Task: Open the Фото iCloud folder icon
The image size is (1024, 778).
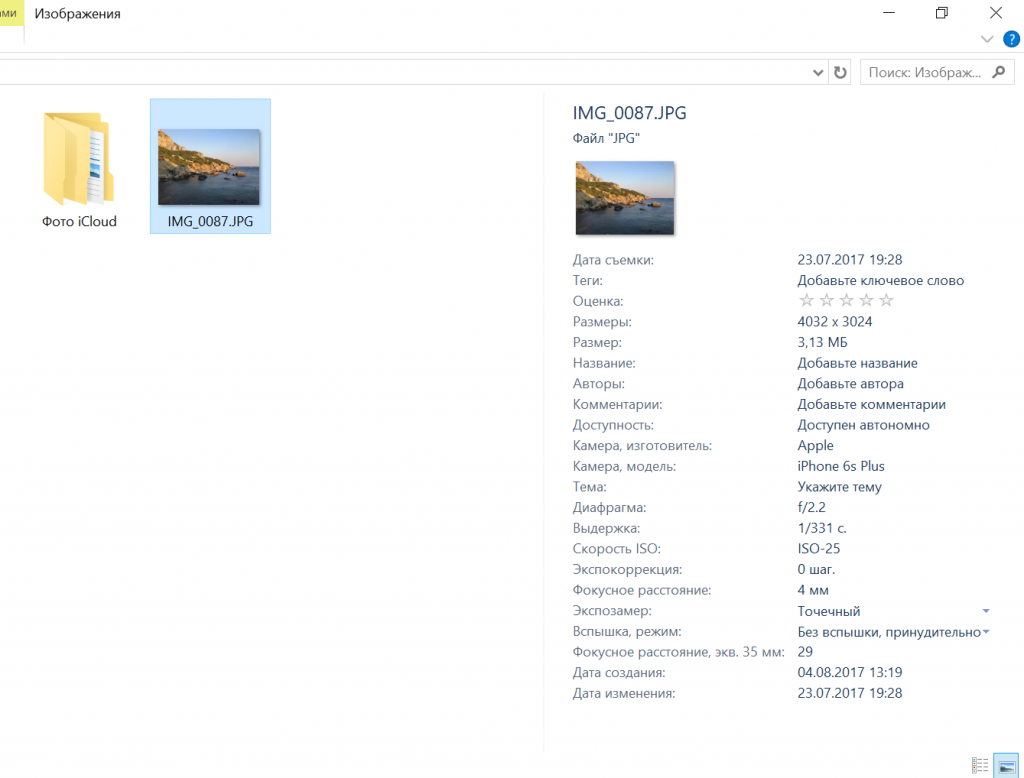Action: click(79, 159)
